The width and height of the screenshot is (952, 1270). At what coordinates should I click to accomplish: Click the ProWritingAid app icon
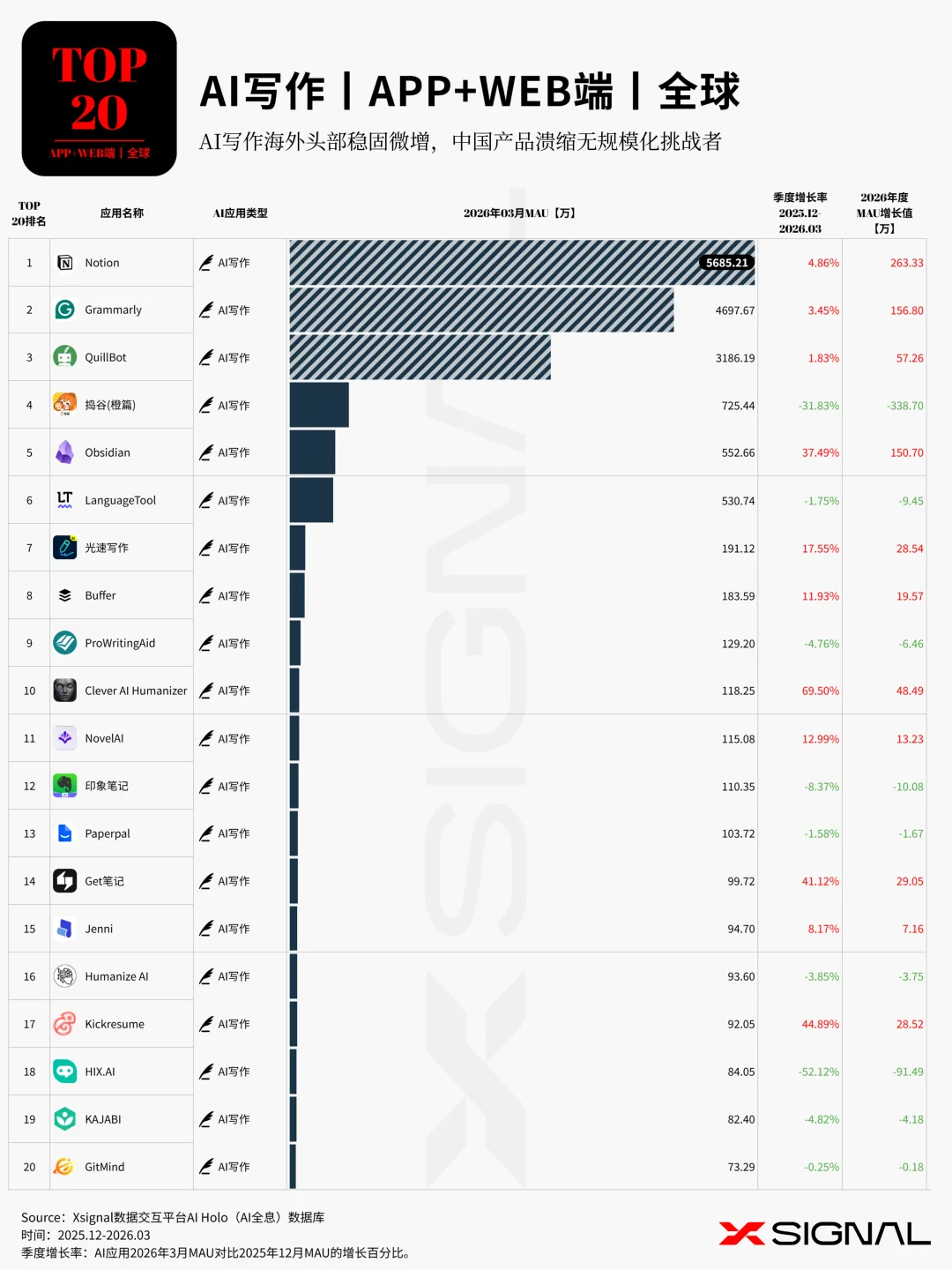point(65,643)
